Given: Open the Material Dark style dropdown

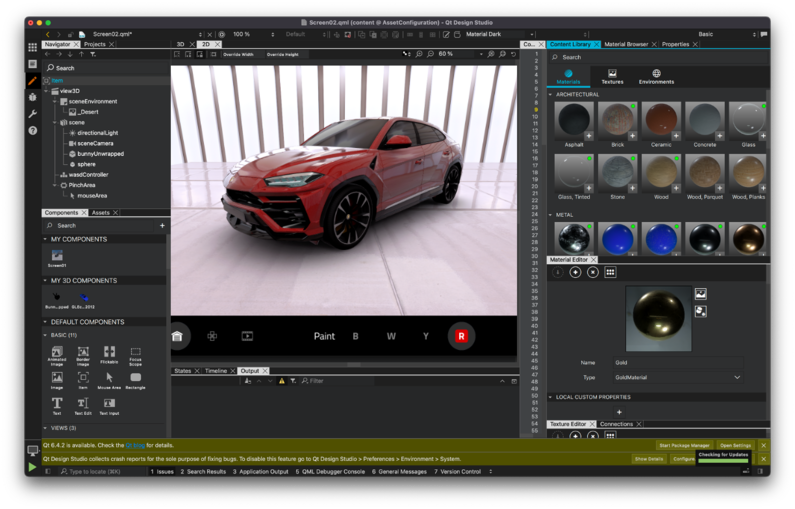Looking at the screenshot, I should point(499,34).
